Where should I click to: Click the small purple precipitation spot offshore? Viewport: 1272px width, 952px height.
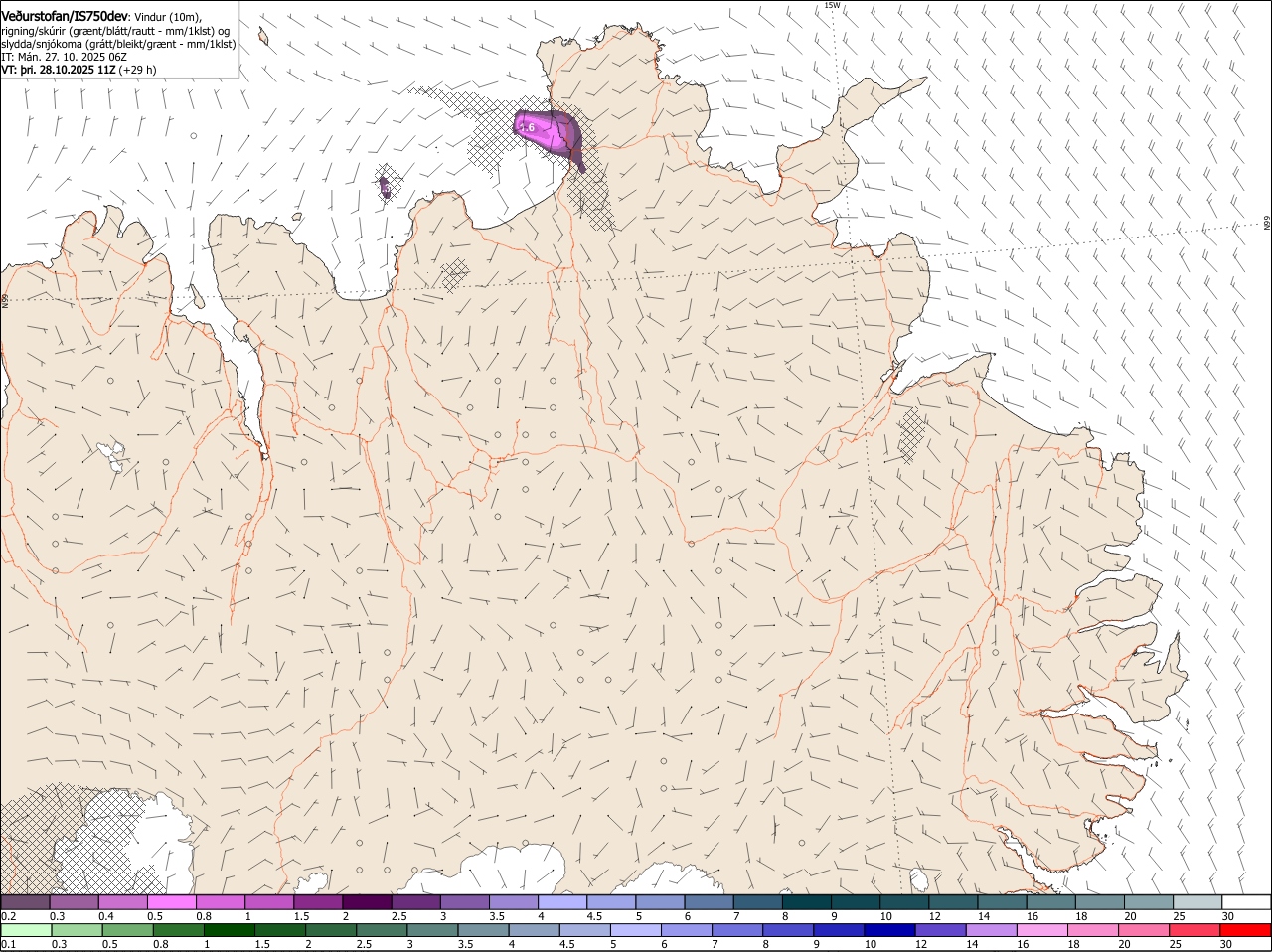[x=386, y=186]
